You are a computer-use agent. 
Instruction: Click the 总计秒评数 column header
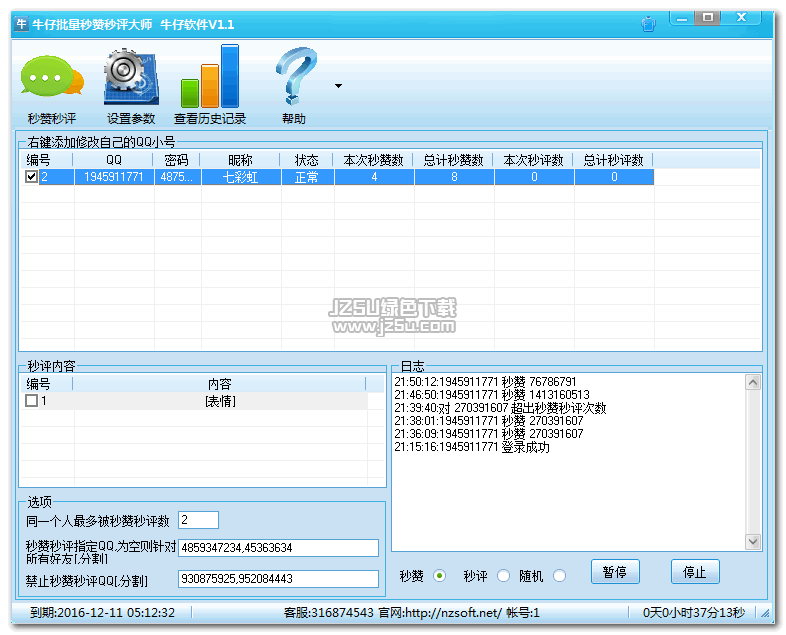pyautogui.click(x=613, y=160)
